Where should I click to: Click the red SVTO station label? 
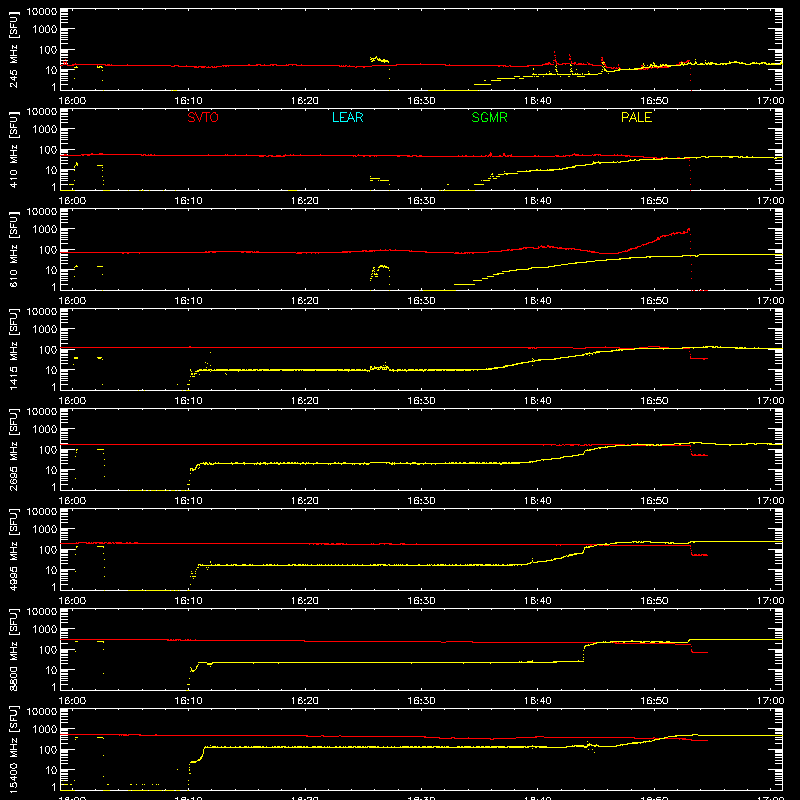click(203, 117)
